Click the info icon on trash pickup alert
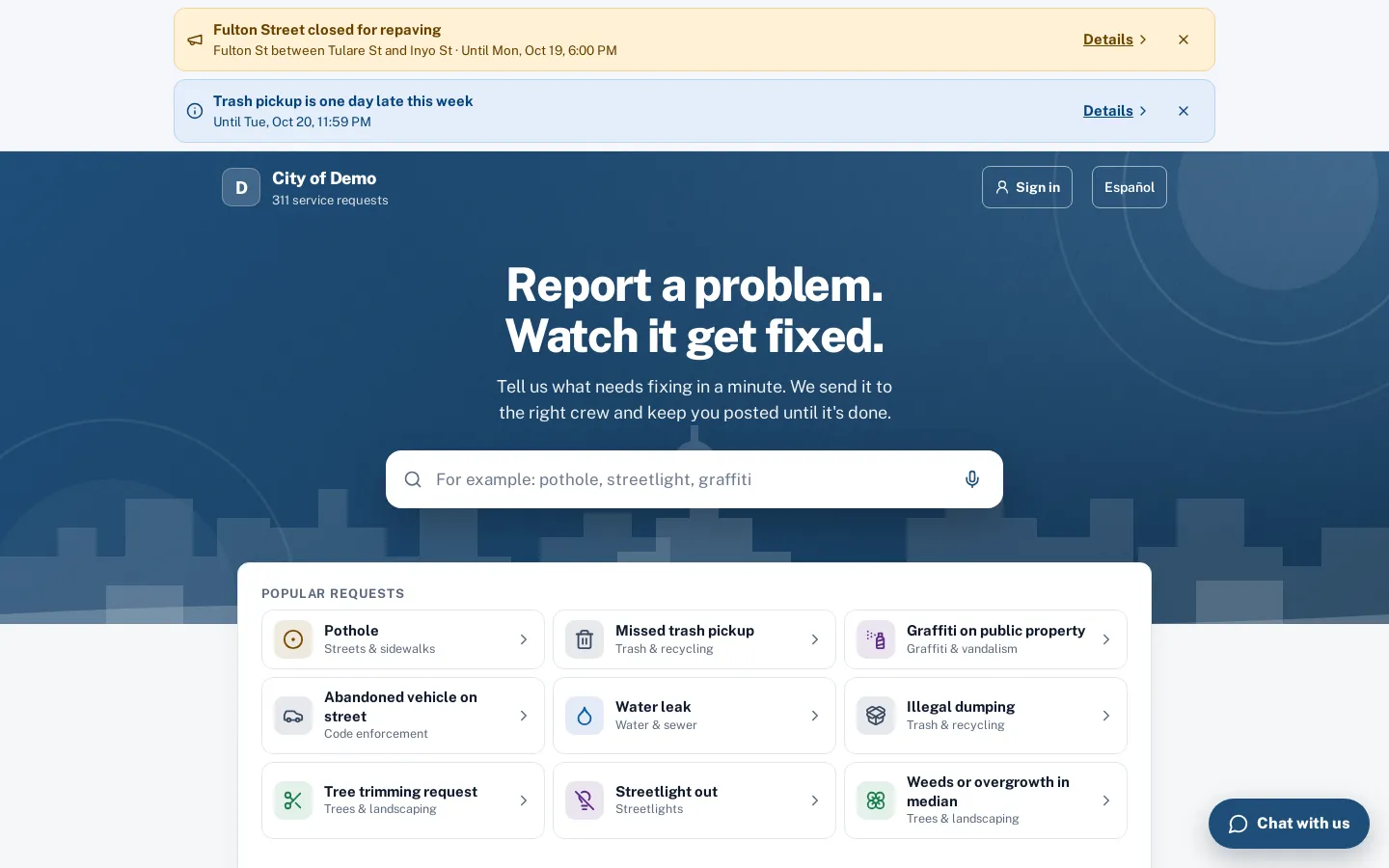 click(x=195, y=111)
